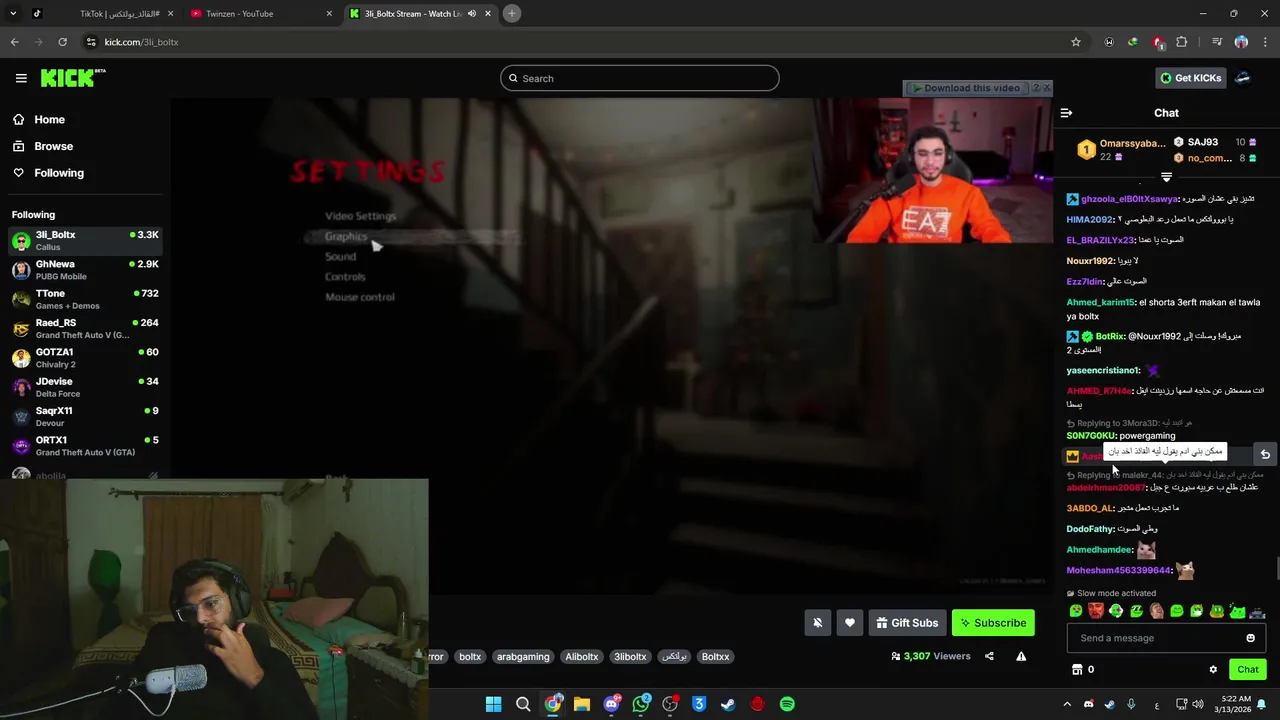The width and height of the screenshot is (1280, 720).
Task: Open Raed_RS channel in Following list
Action: (x=85, y=328)
